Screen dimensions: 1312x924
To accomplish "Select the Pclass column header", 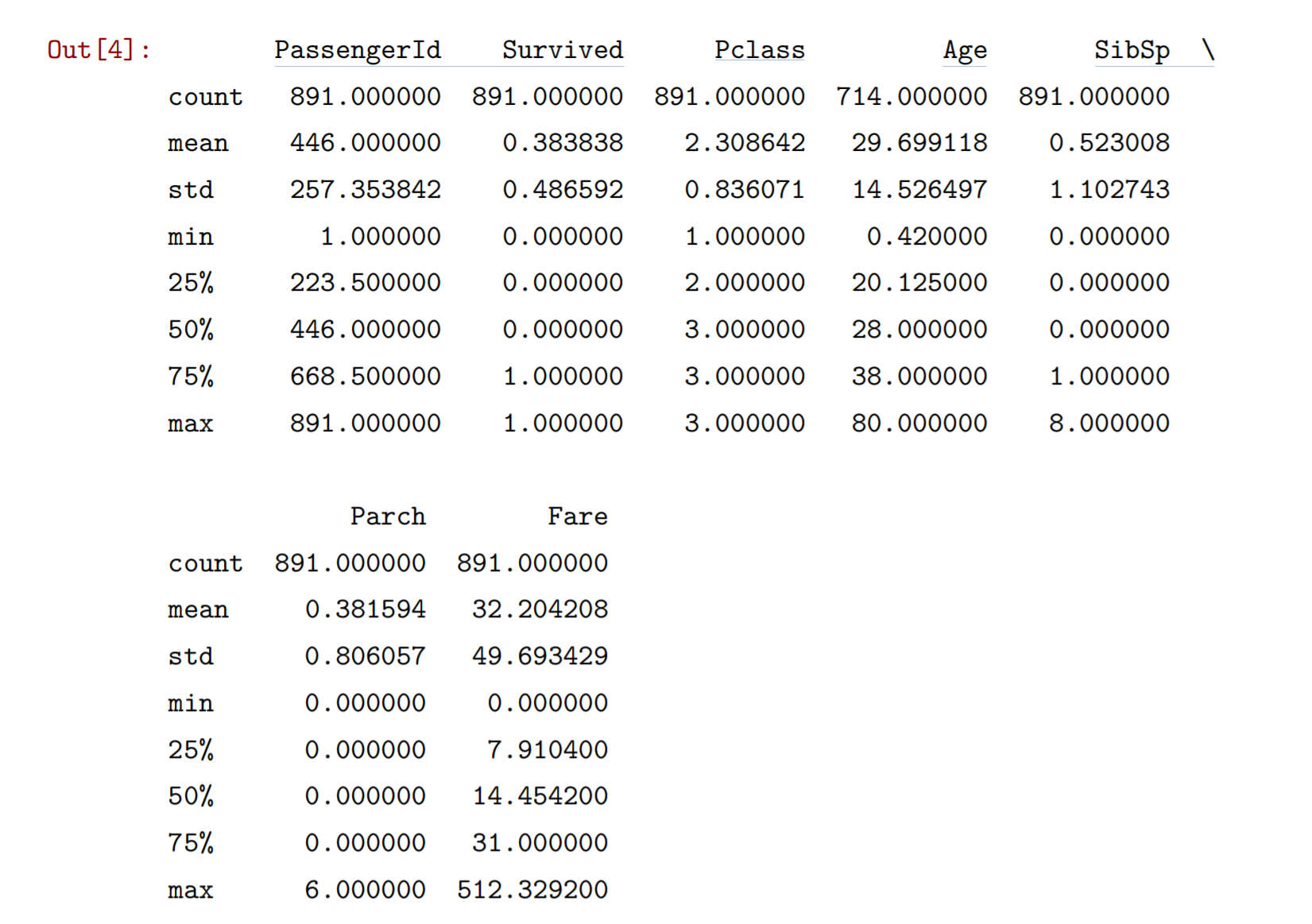I will tap(759, 50).
